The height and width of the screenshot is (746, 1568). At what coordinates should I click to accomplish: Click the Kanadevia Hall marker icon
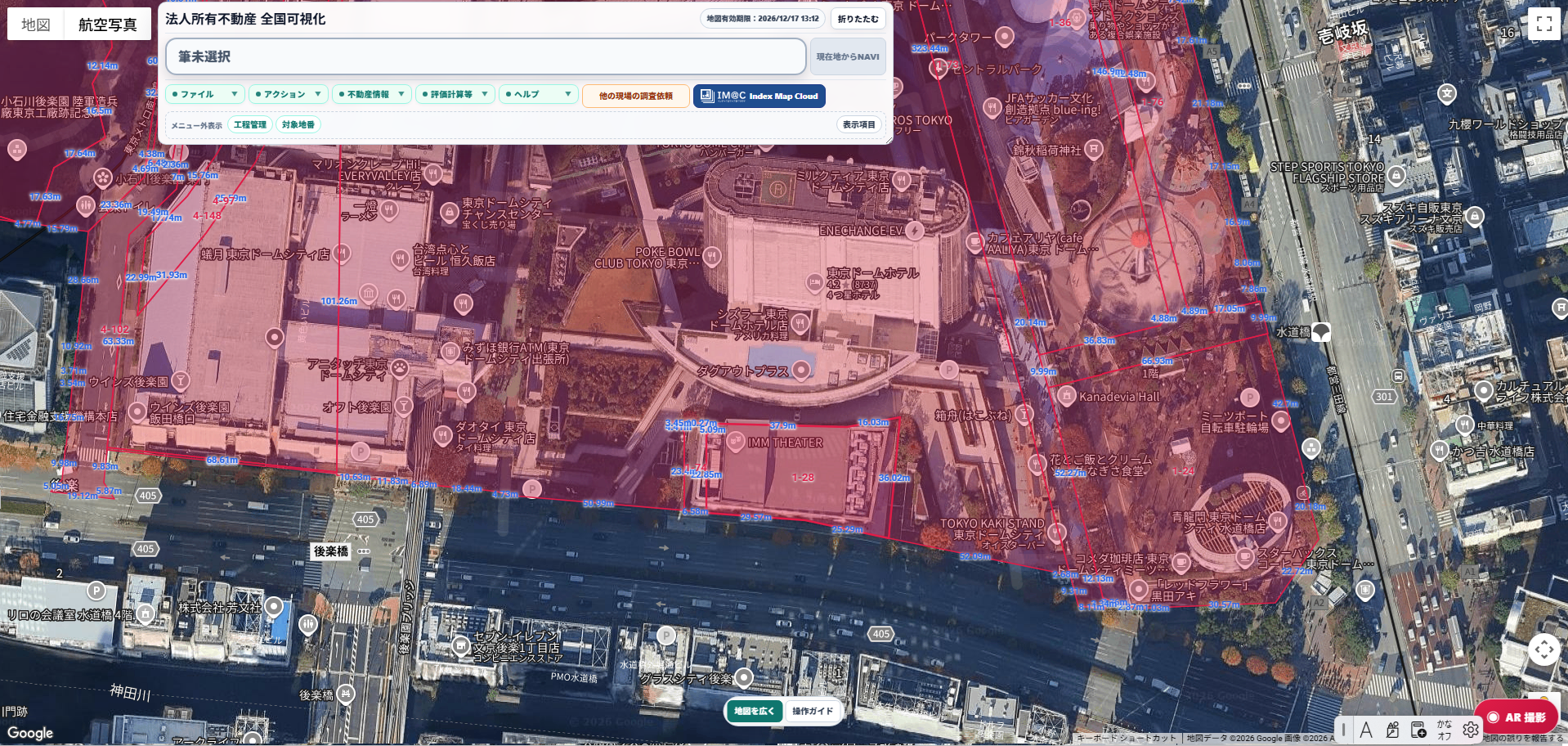[x=1066, y=396]
